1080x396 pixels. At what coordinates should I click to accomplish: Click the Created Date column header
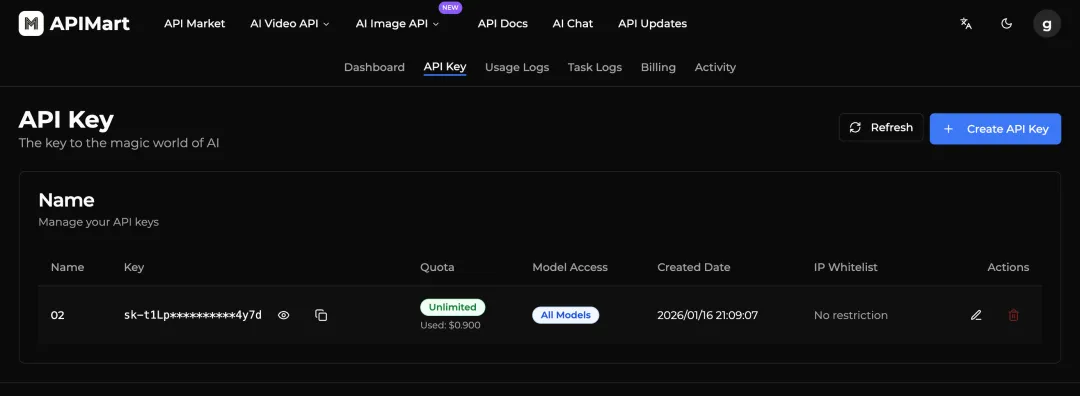pyautogui.click(x=694, y=267)
